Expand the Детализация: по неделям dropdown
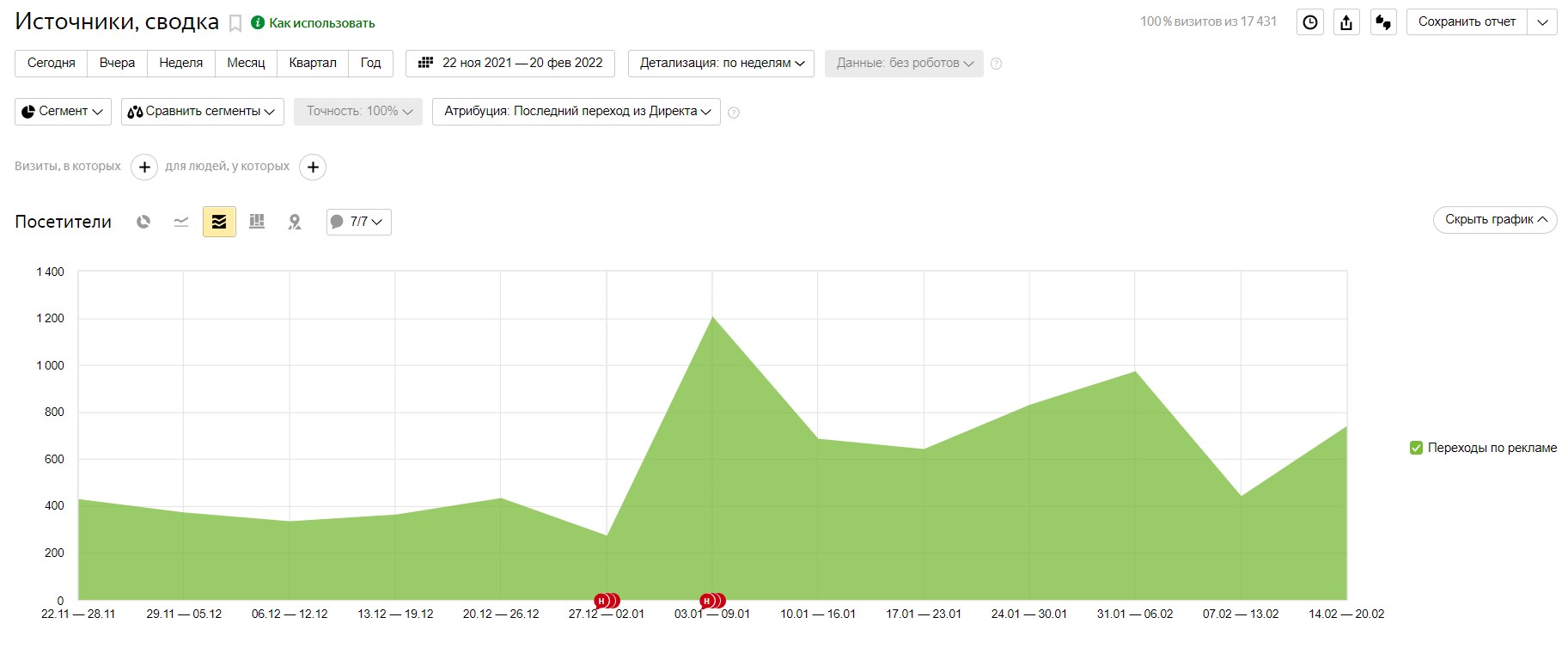Screen dimensions: 1568x654 721,64
